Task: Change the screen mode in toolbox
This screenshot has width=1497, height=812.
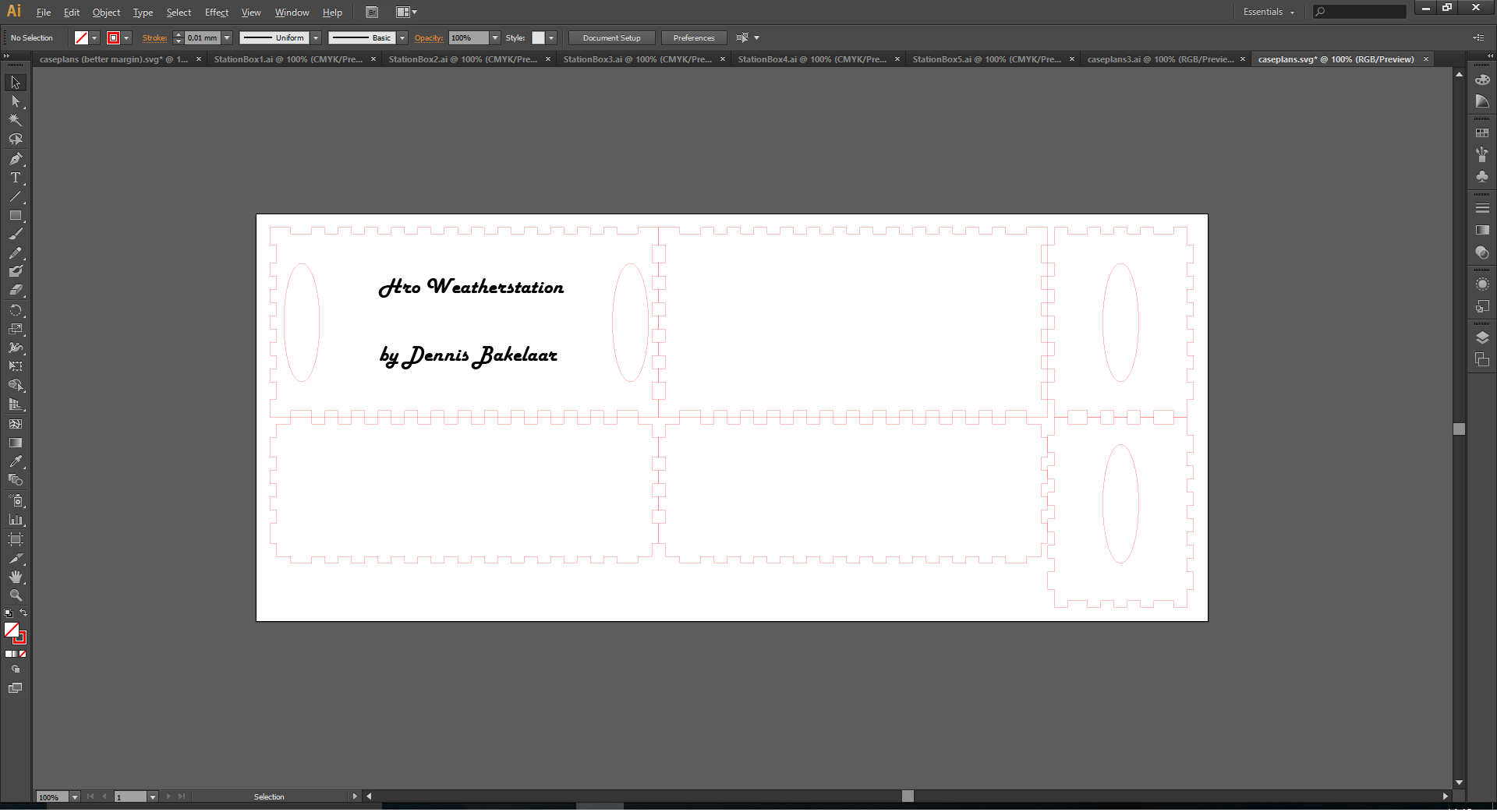Action: pyautogui.click(x=16, y=688)
